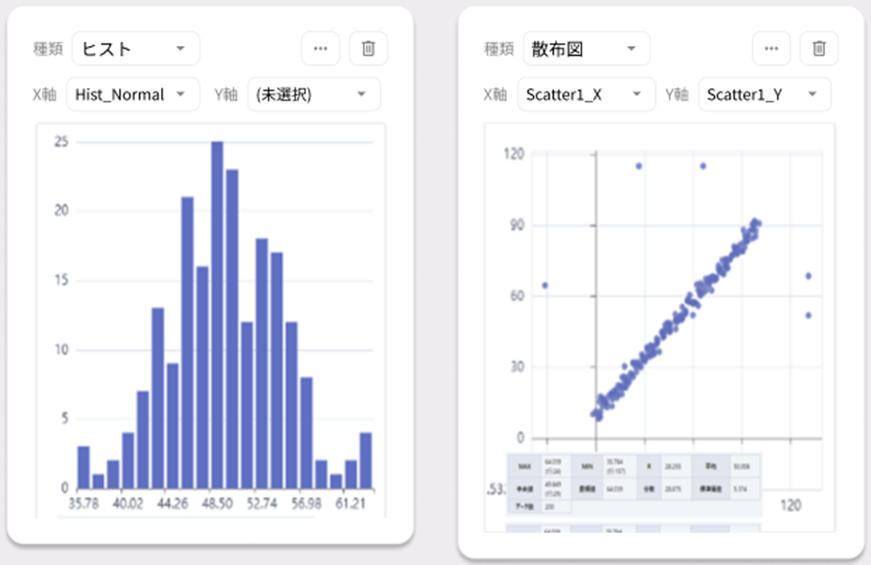Viewport: 871px width, 565px height.
Task: Click the far-left scatter outlier near 60
Action: click(x=545, y=286)
